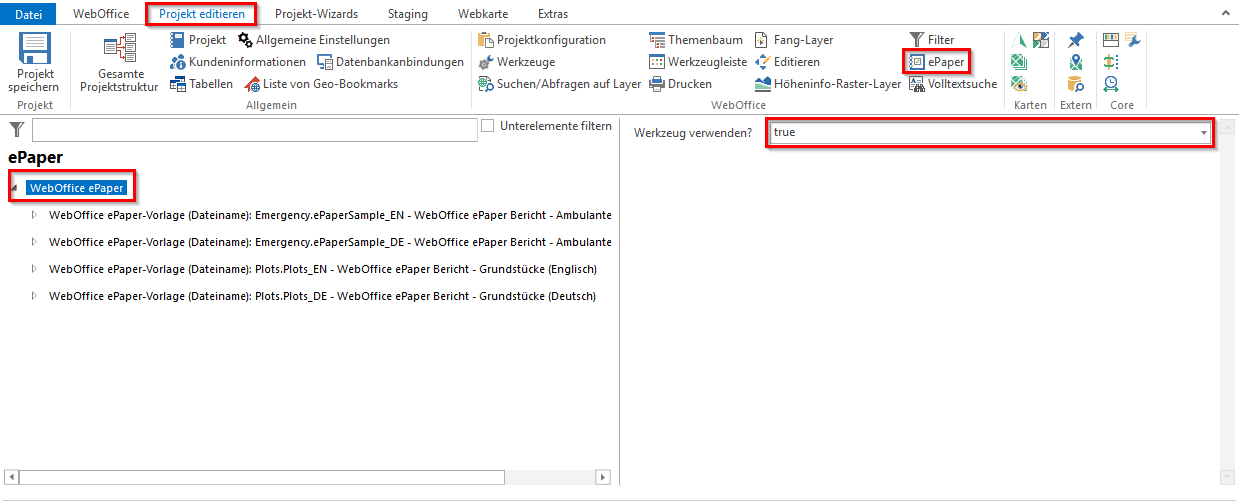The width and height of the screenshot is (1239, 502).
Task: Click the database search icon in Extern
Action: 1075,84
